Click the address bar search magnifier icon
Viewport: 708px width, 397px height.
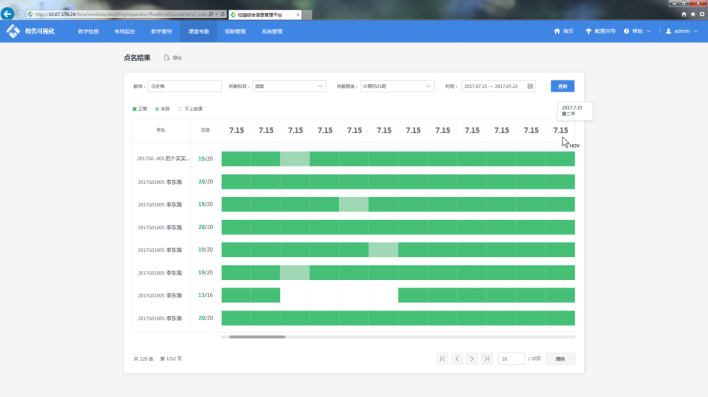pos(211,14)
